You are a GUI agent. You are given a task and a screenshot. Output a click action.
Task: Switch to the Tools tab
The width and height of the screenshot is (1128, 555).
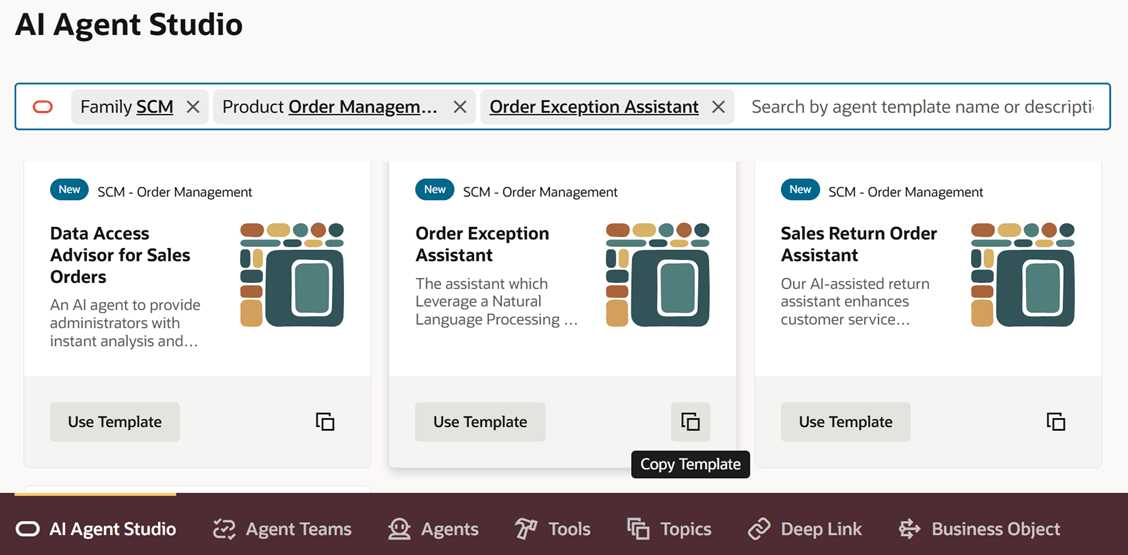coord(552,530)
